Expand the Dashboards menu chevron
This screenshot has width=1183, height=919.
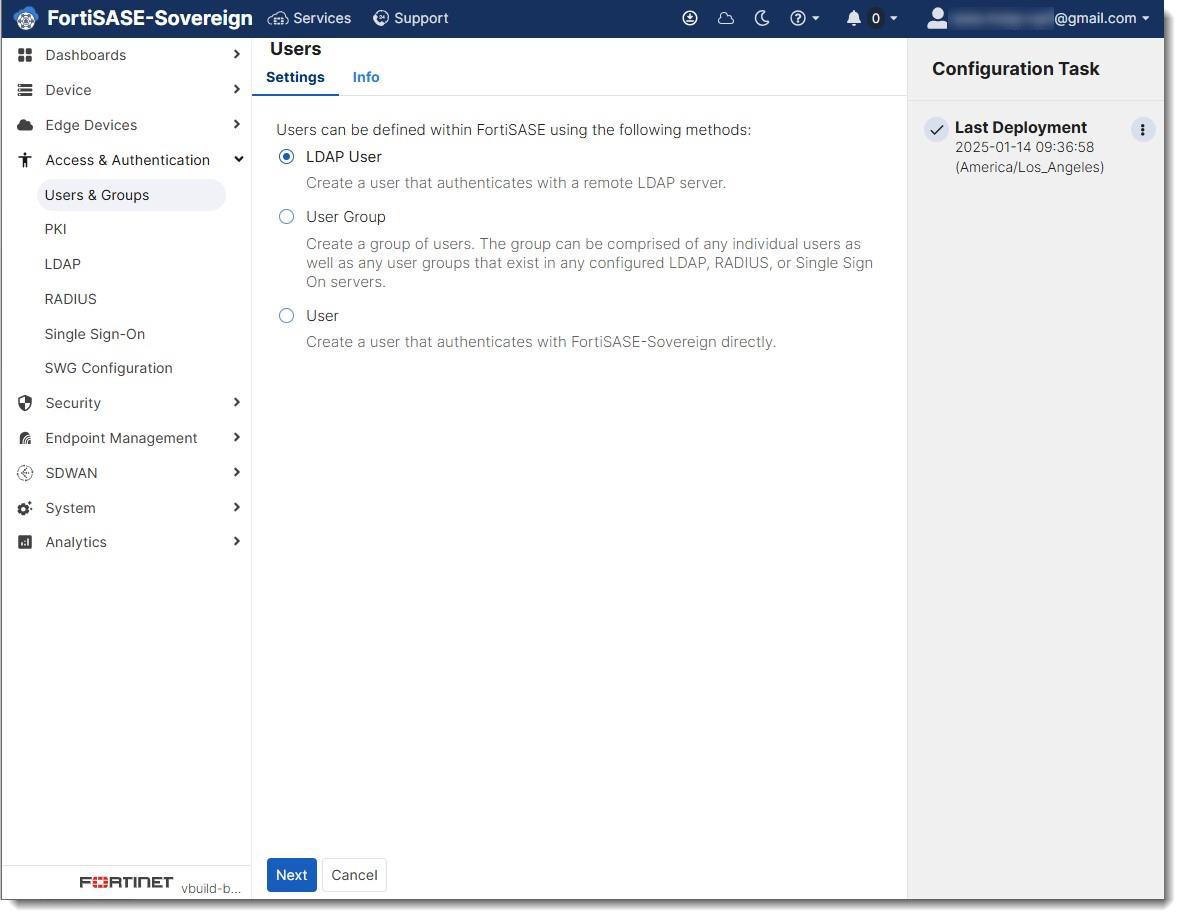pos(237,54)
